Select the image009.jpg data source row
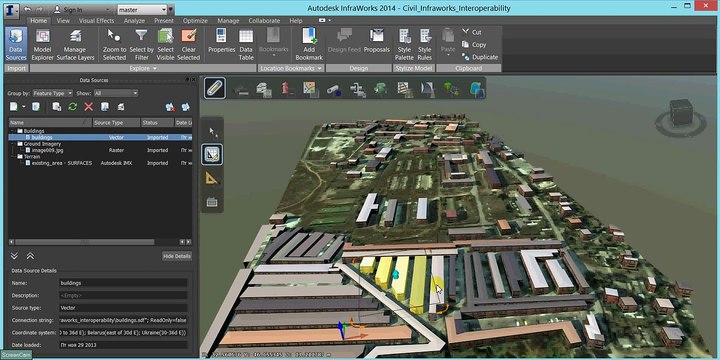The width and height of the screenshot is (720, 360). point(101,150)
